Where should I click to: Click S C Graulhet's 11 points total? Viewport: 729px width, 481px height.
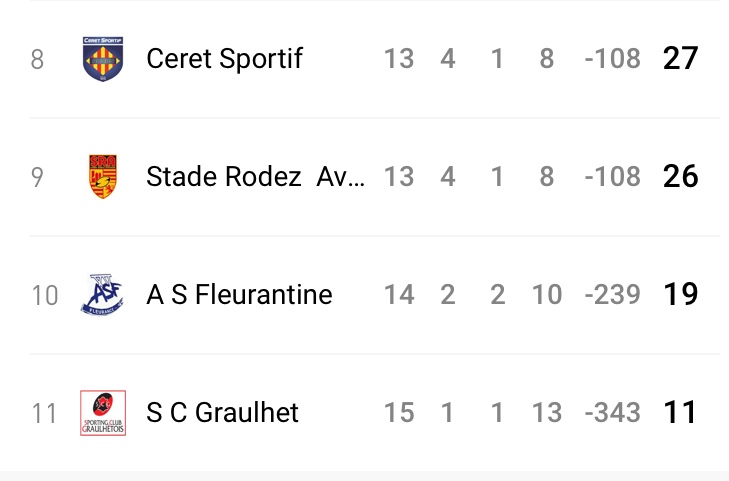click(680, 413)
